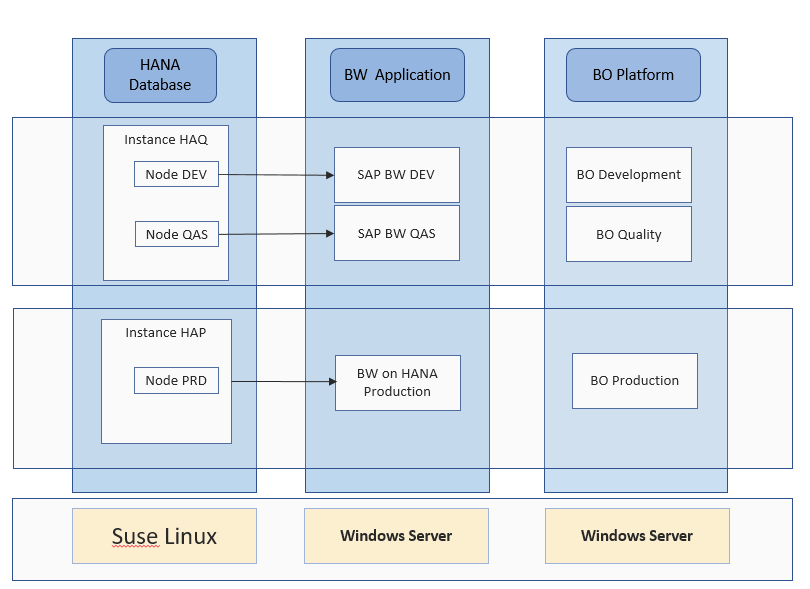The width and height of the screenshot is (810, 589).
Task: Click the BW on HANA Production box
Action: (398, 383)
